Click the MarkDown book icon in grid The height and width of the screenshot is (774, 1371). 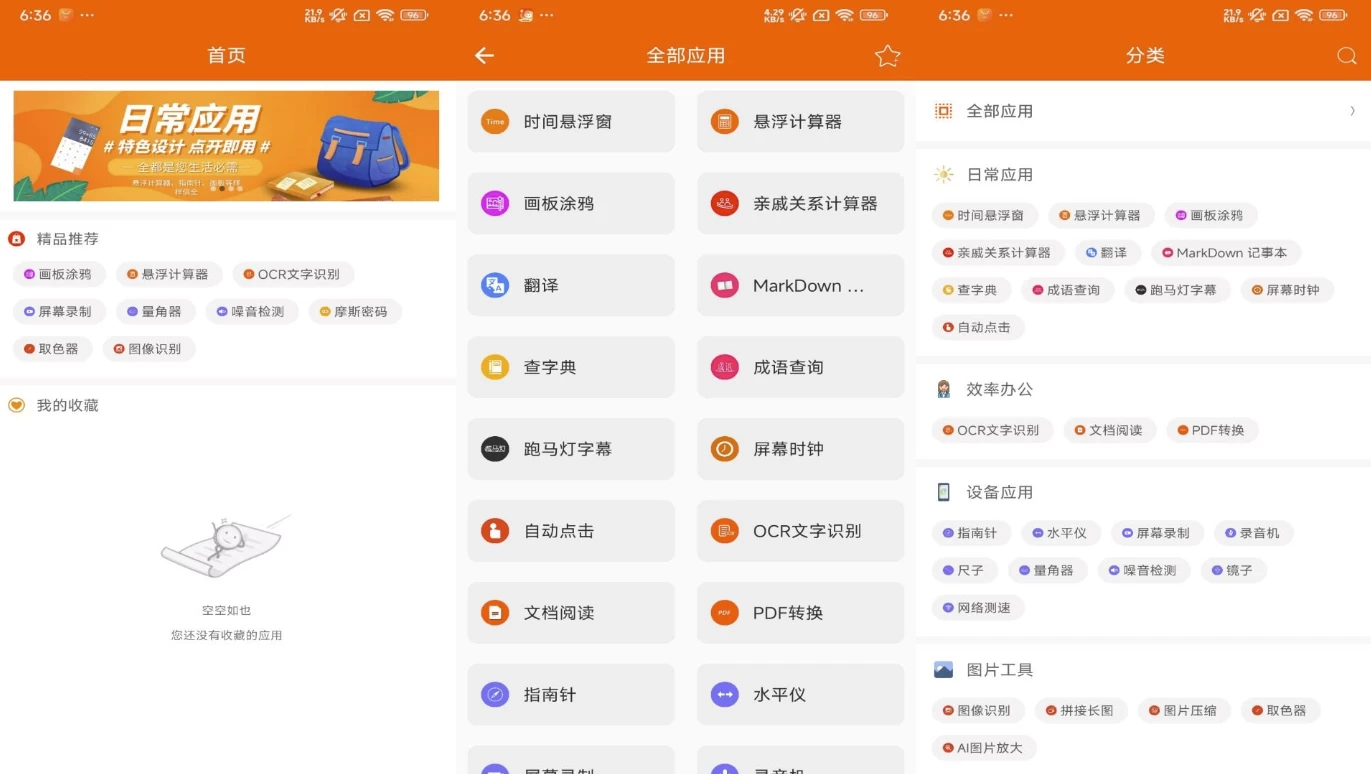(x=725, y=286)
